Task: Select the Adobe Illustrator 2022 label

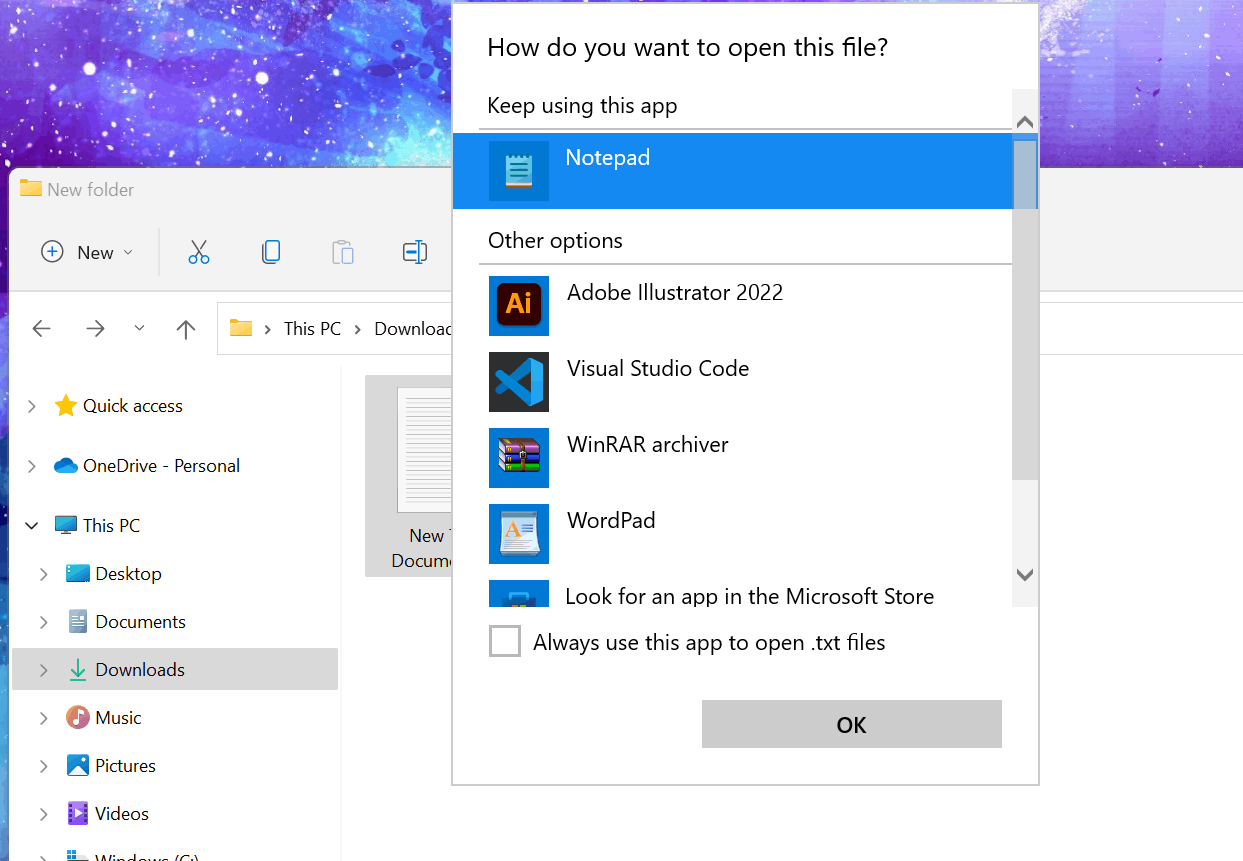Action: click(675, 292)
